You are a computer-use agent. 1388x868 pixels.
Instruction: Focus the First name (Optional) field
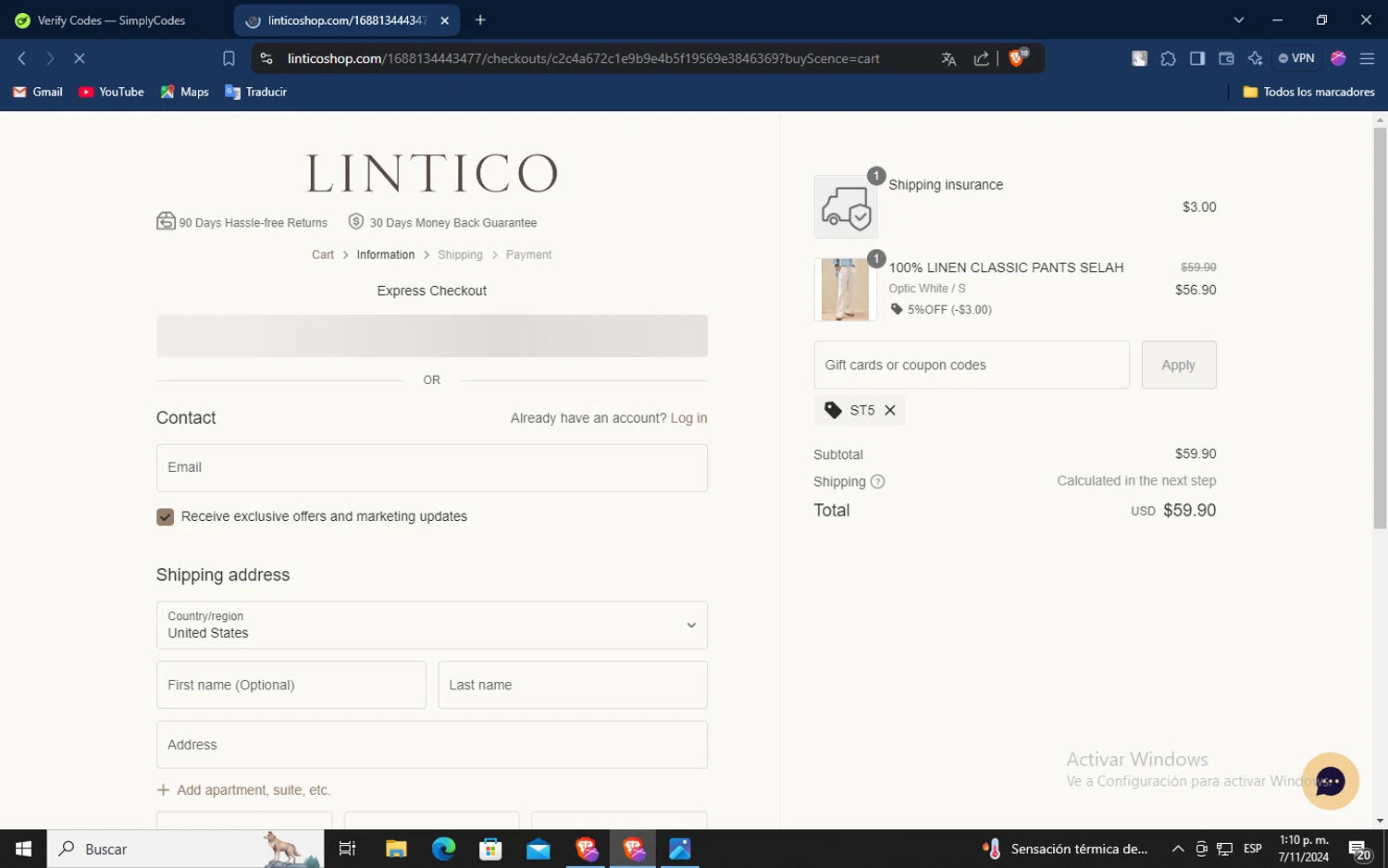pos(291,685)
